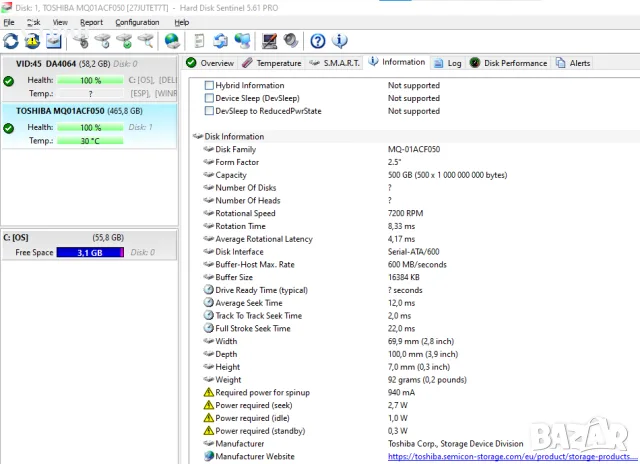Open the Configuration menu
Viewport: 640px width, 464px height.
[x=137, y=22]
